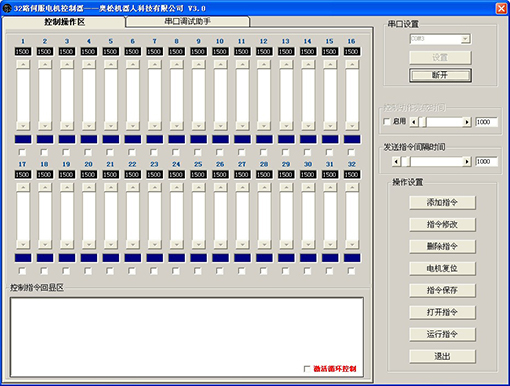This screenshot has width=510, height=386.
Task: Click the 添加指令 button
Action: (442, 202)
